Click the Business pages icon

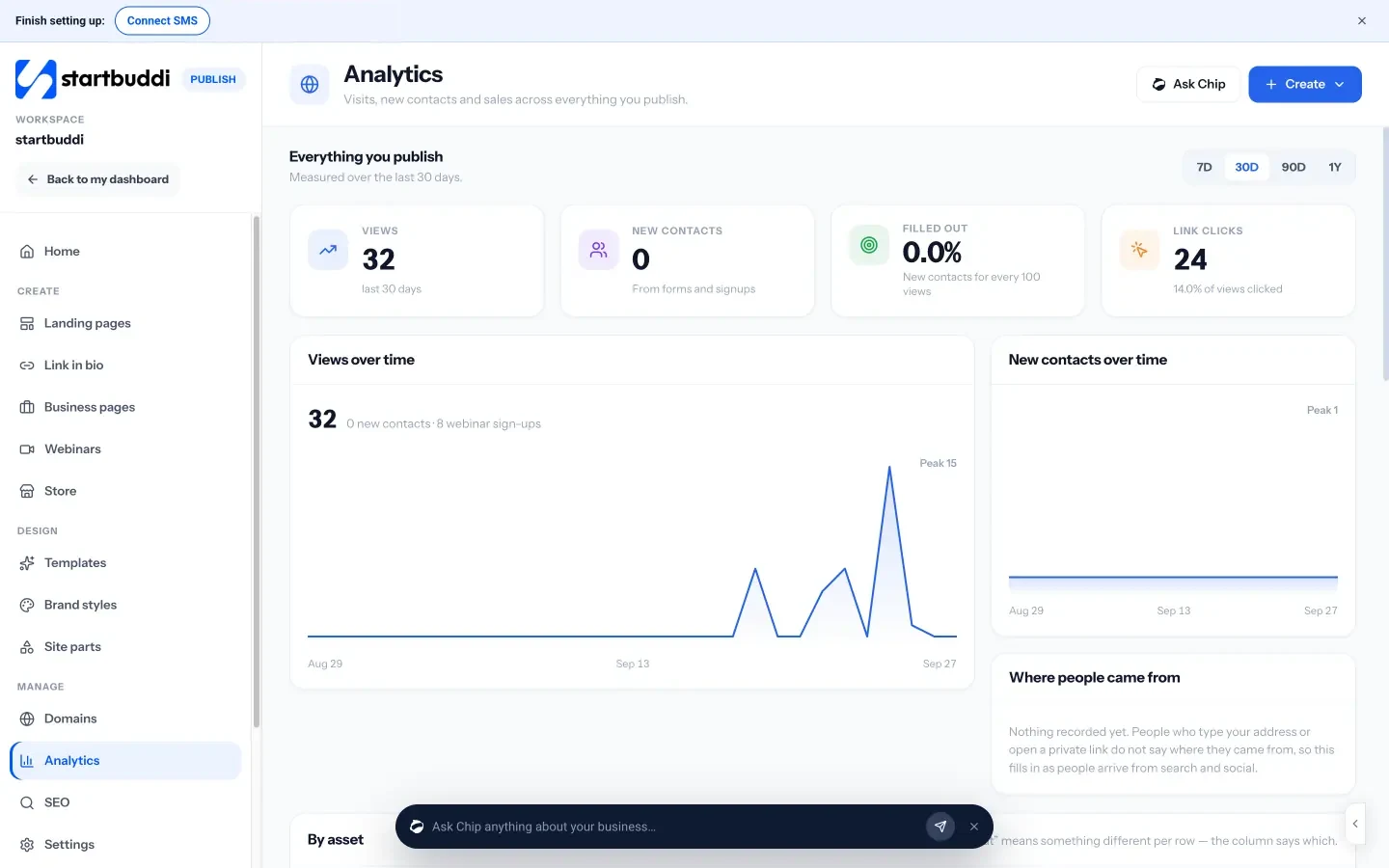pos(27,407)
